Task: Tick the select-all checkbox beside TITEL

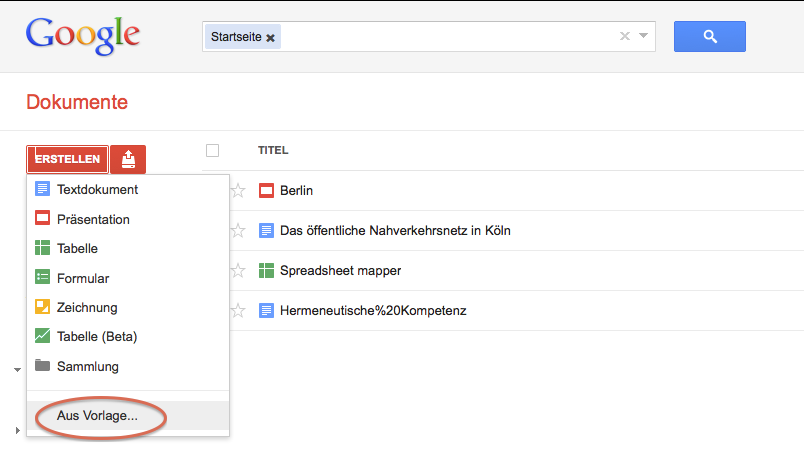Action: point(212,151)
